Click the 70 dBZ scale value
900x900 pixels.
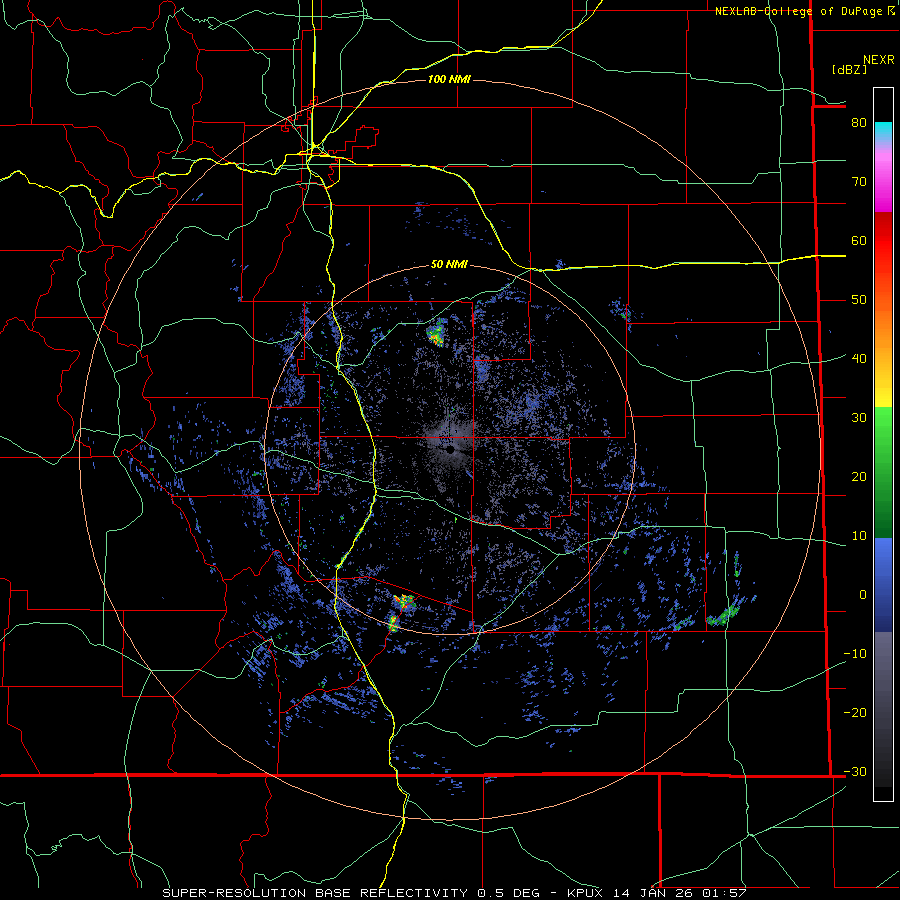tap(859, 181)
